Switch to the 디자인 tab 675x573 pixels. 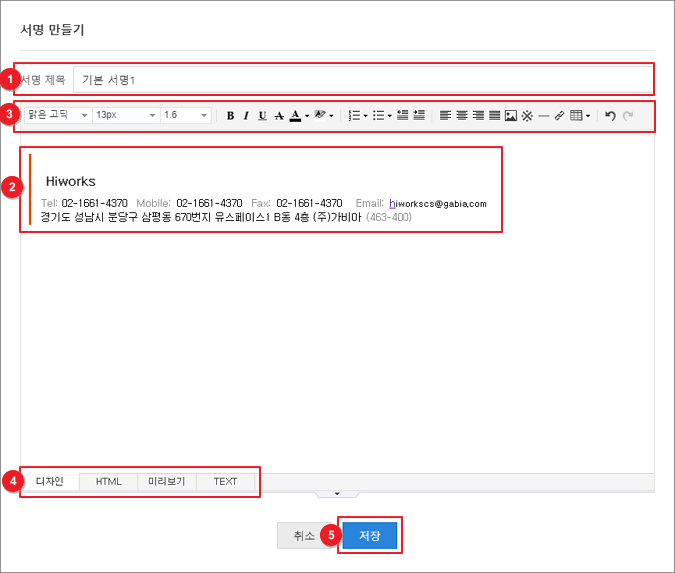[x=50, y=481]
